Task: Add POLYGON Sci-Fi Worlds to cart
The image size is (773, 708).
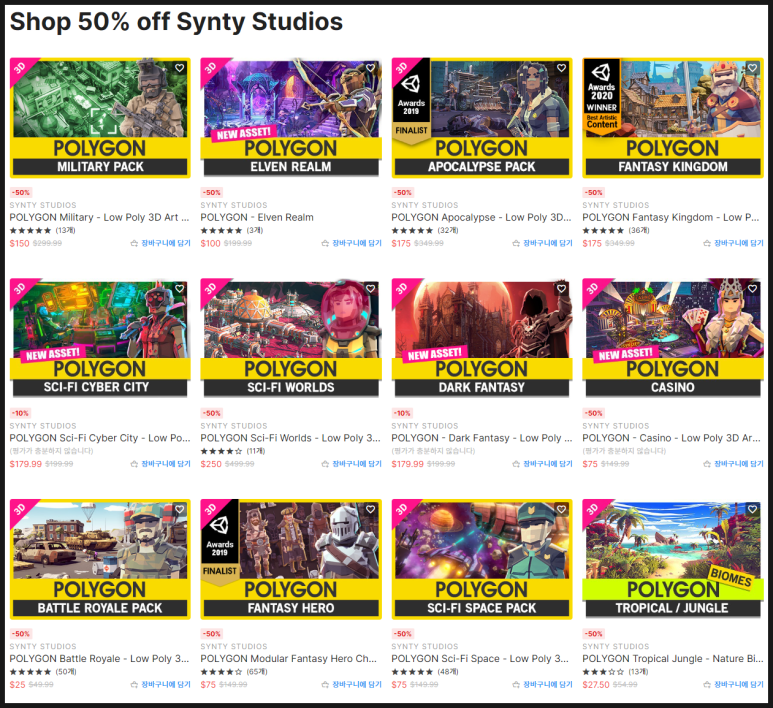Action: (351, 464)
